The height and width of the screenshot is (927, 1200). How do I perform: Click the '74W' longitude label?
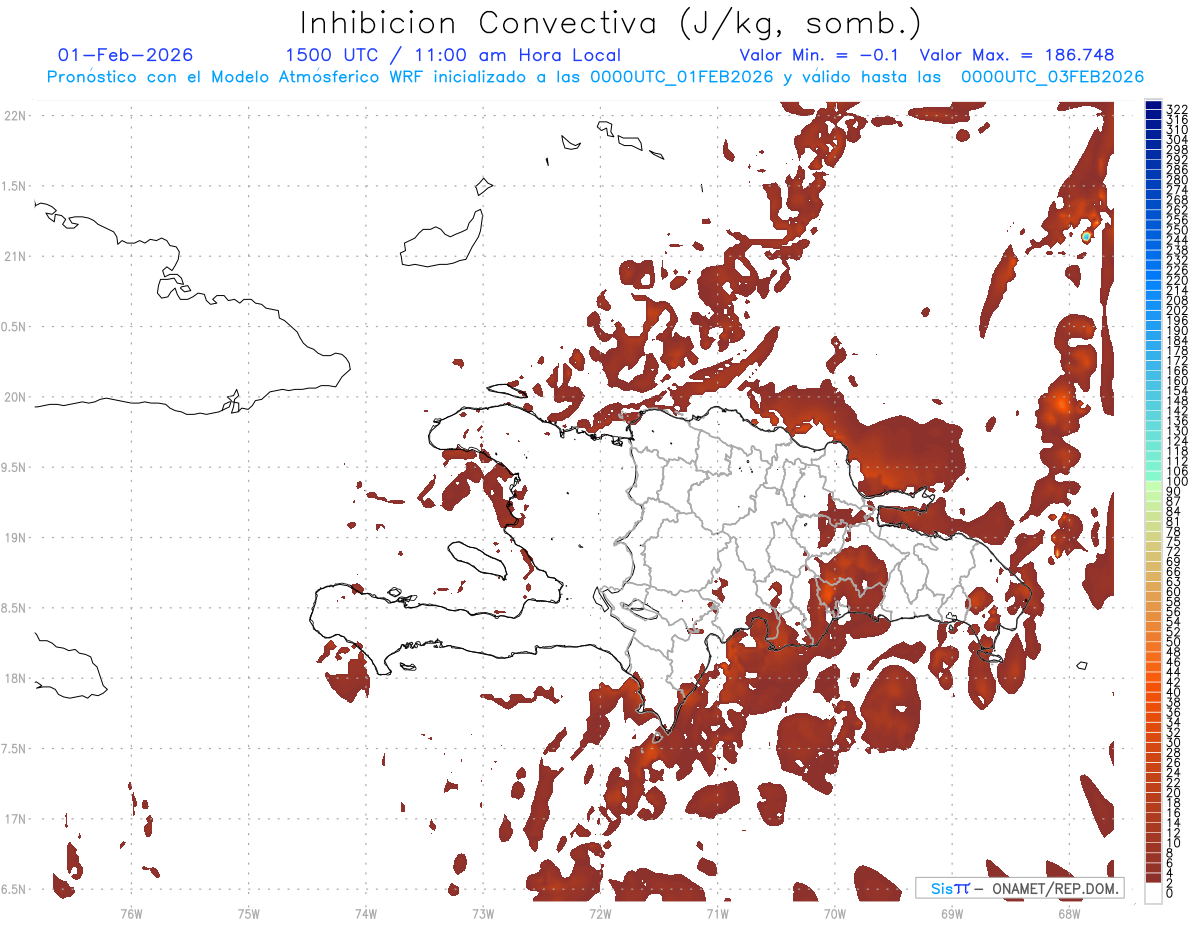(x=366, y=913)
